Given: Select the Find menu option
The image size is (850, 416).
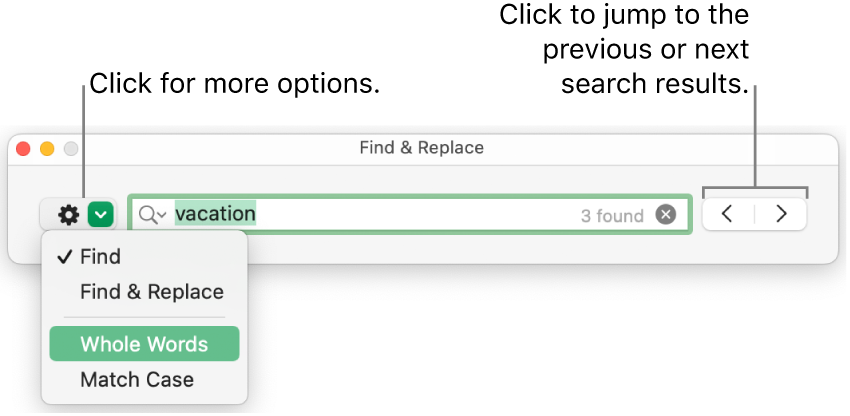Looking at the screenshot, I should (x=100, y=257).
